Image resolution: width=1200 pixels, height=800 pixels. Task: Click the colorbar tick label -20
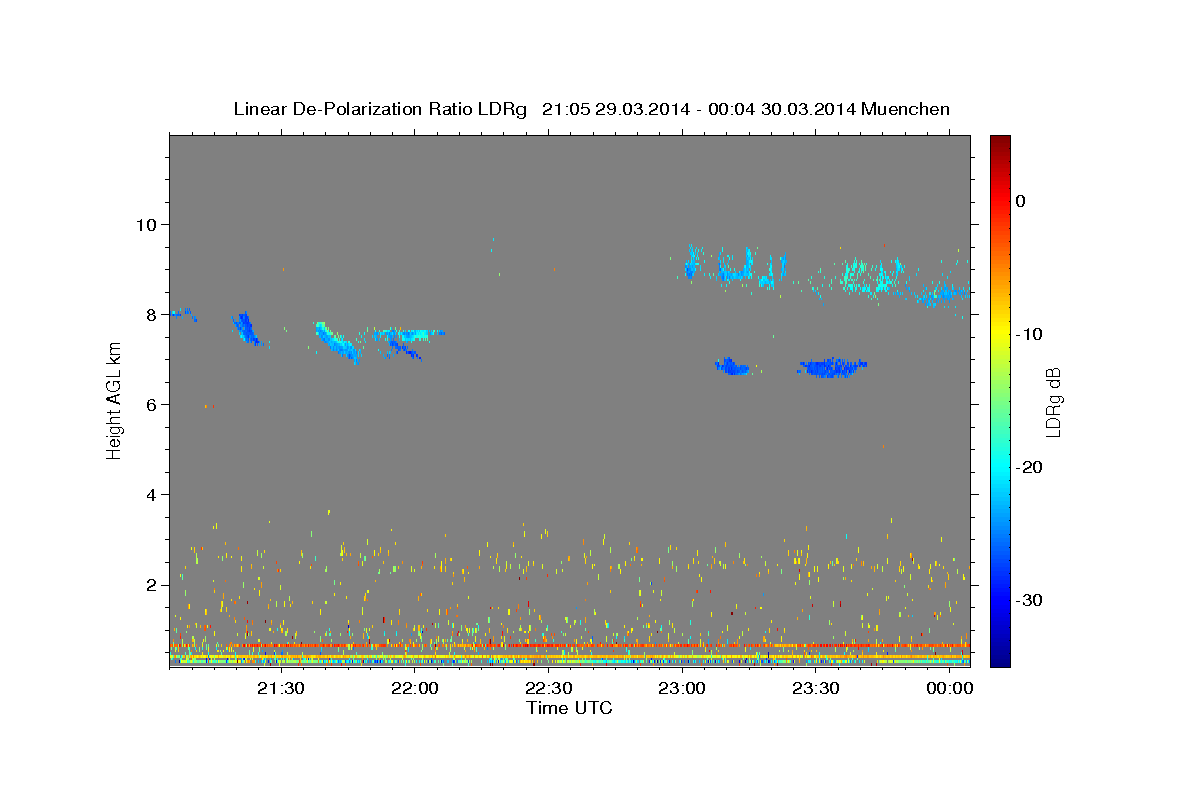1030,467
